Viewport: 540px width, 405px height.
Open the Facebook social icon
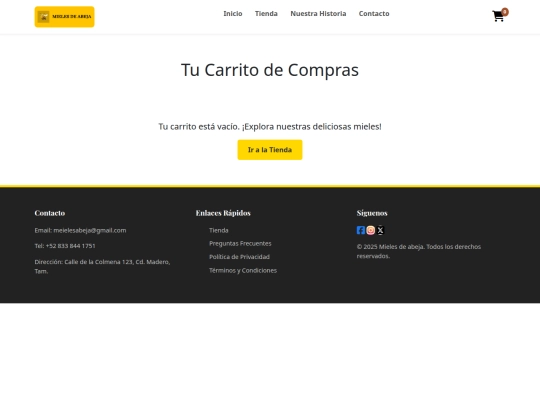click(x=361, y=230)
